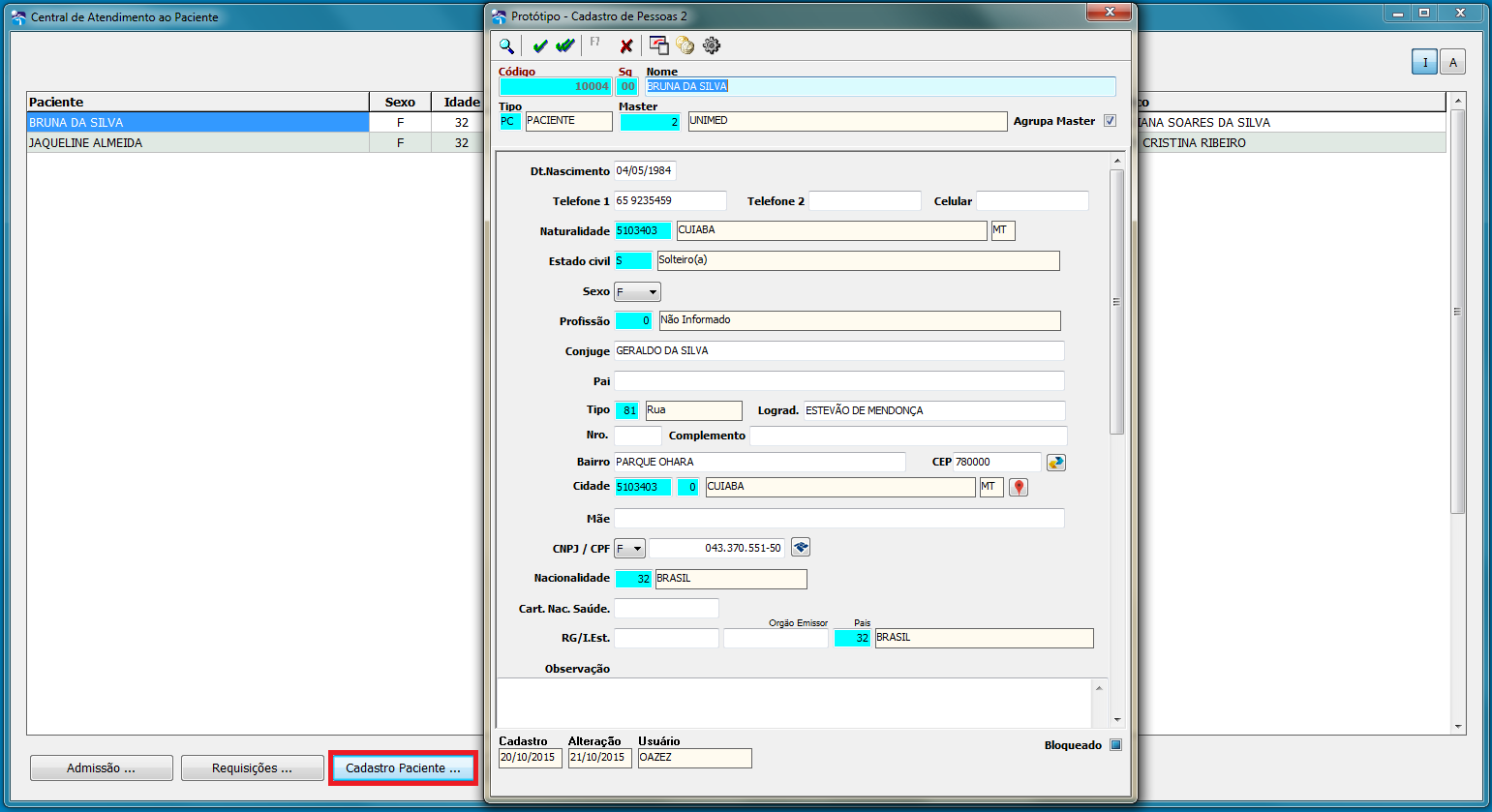1492x812 pixels.
Task: Click the single green checkmark confirm icon
Action: pyautogui.click(x=540, y=45)
